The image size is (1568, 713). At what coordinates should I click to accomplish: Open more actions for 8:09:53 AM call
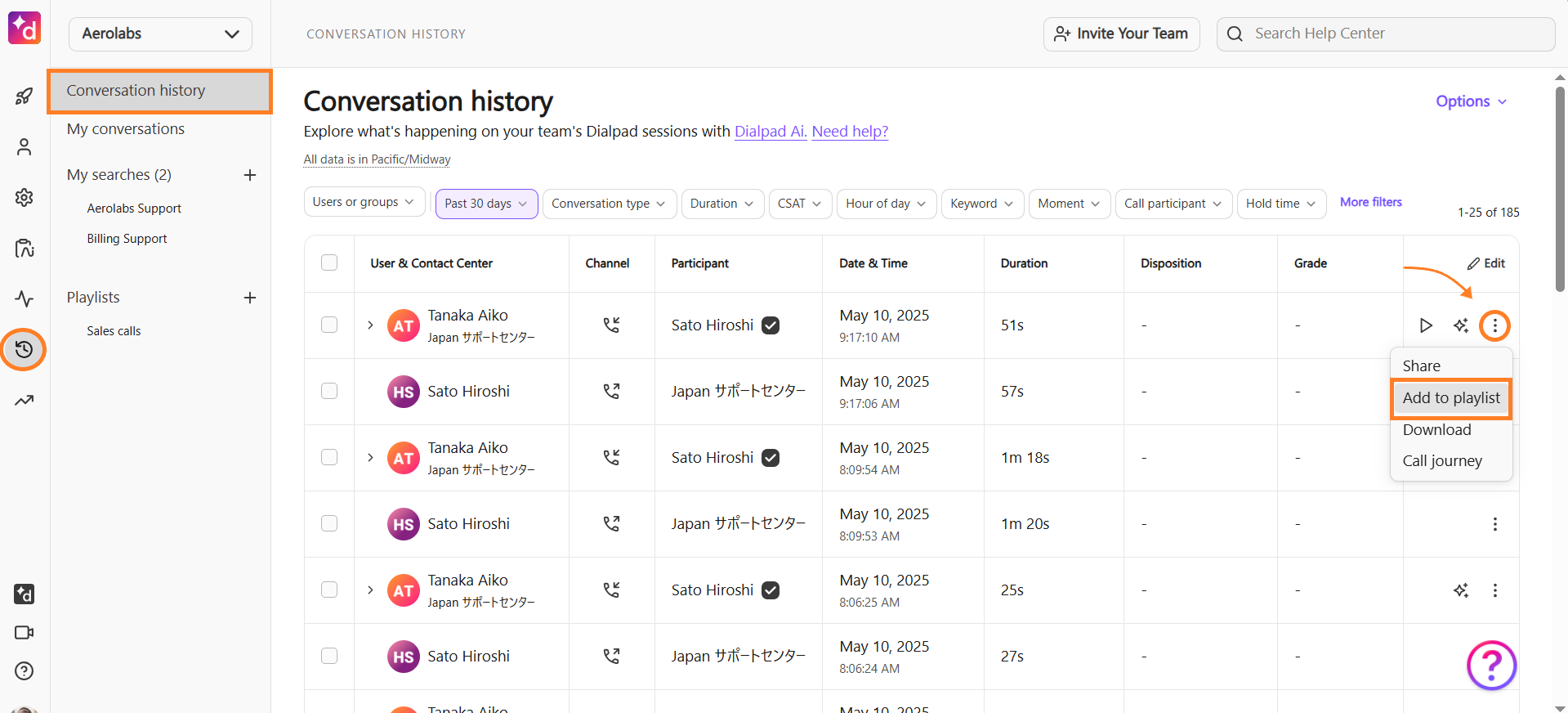pos(1495,524)
